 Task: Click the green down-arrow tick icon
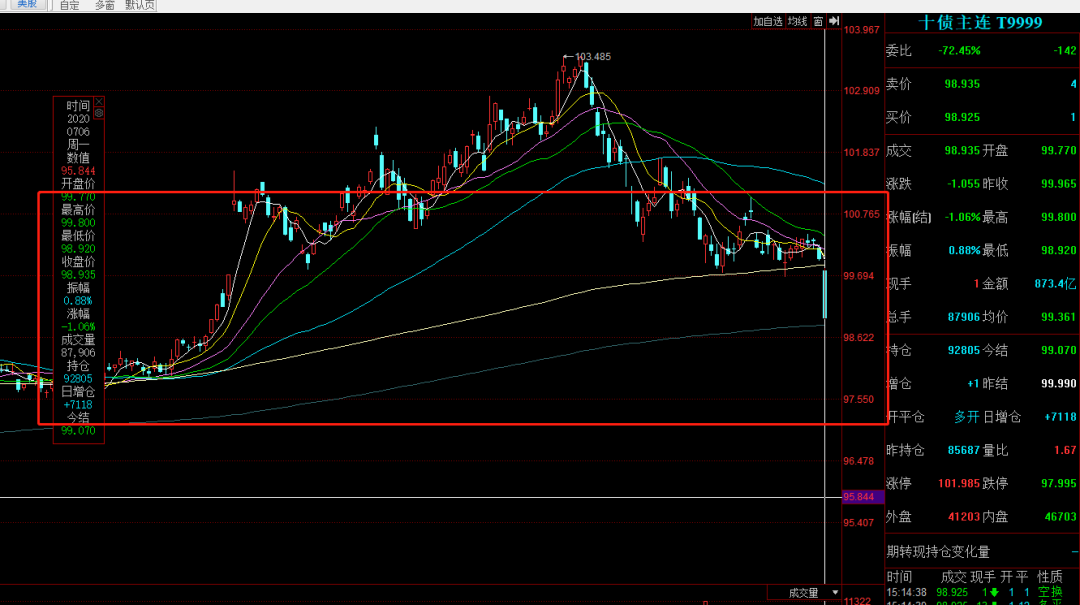[994, 593]
